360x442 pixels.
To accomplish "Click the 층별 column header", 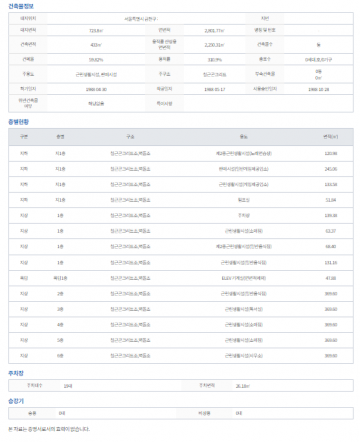I will (60, 137).
